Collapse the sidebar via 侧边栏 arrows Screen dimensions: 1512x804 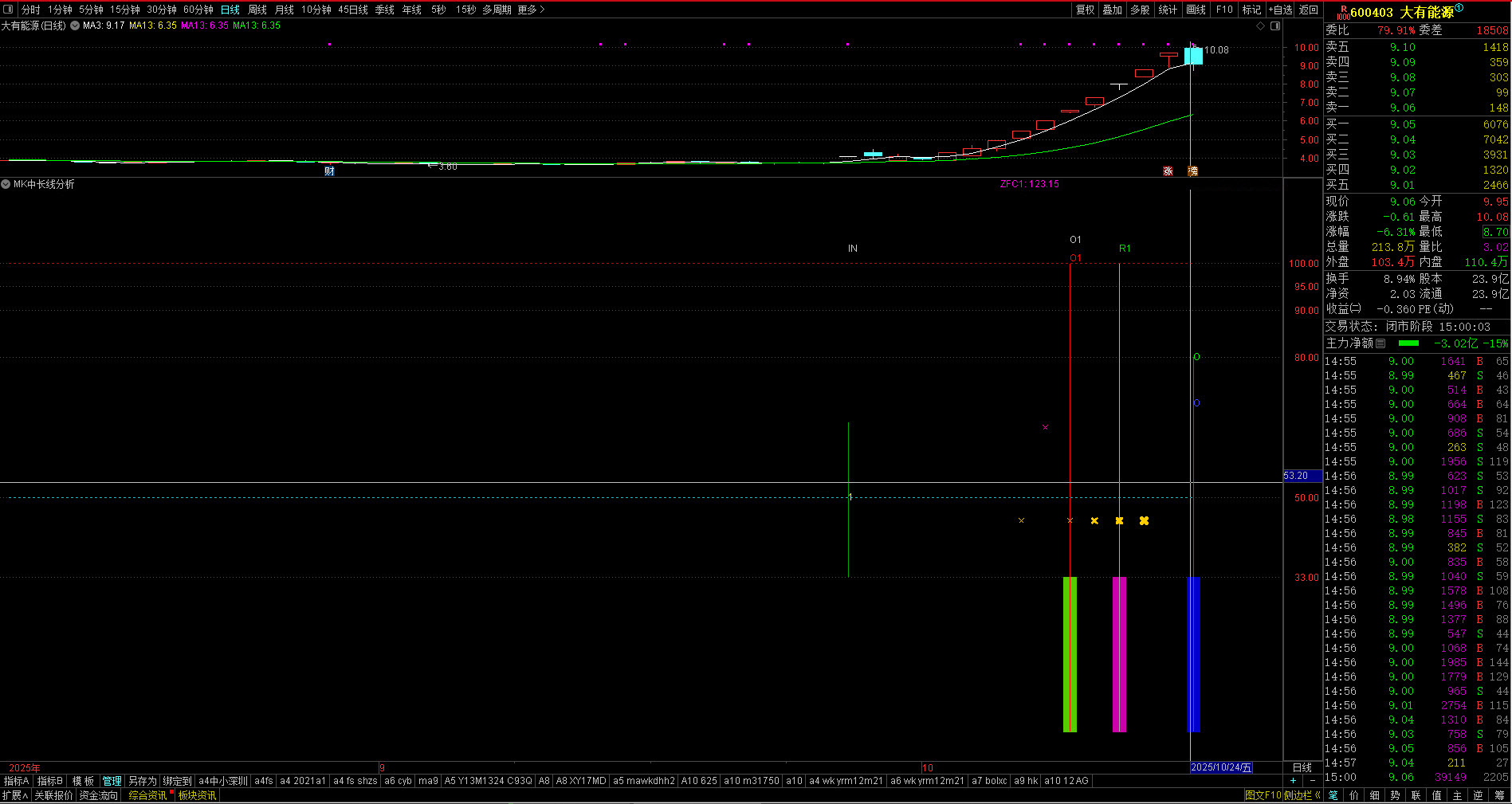pyautogui.click(x=1318, y=795)
